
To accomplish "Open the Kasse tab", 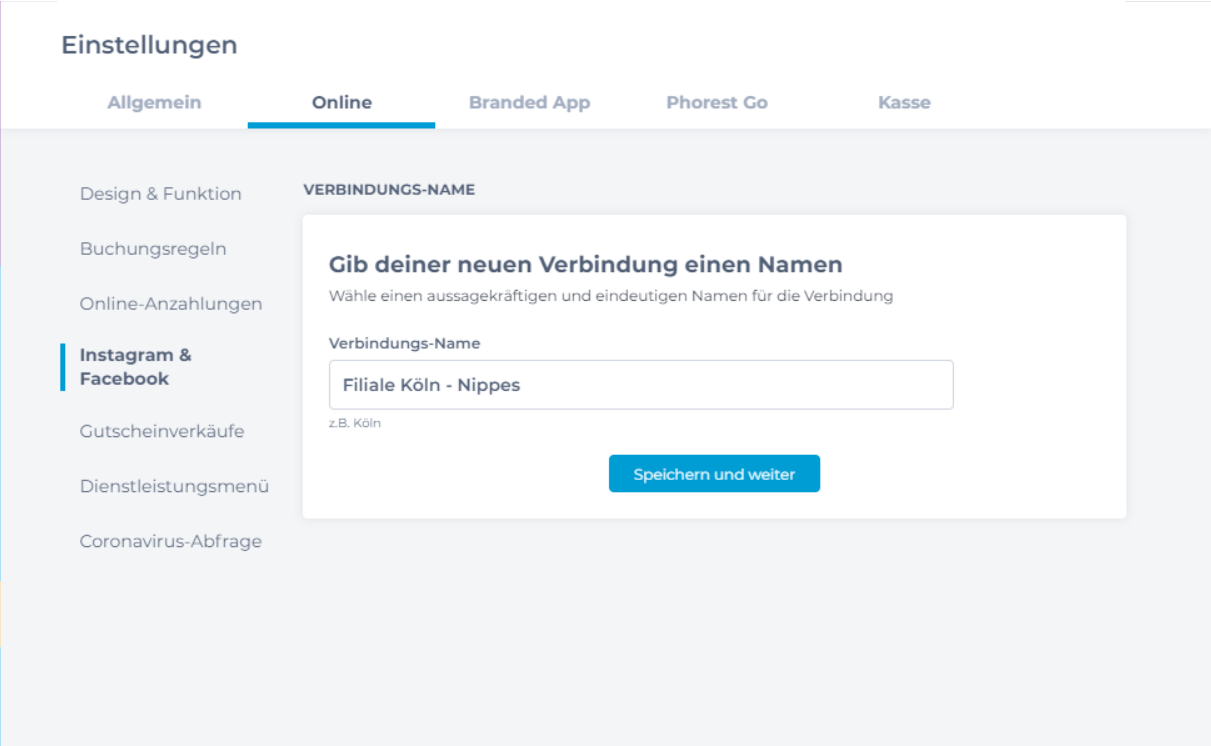I will coord(904,102).
